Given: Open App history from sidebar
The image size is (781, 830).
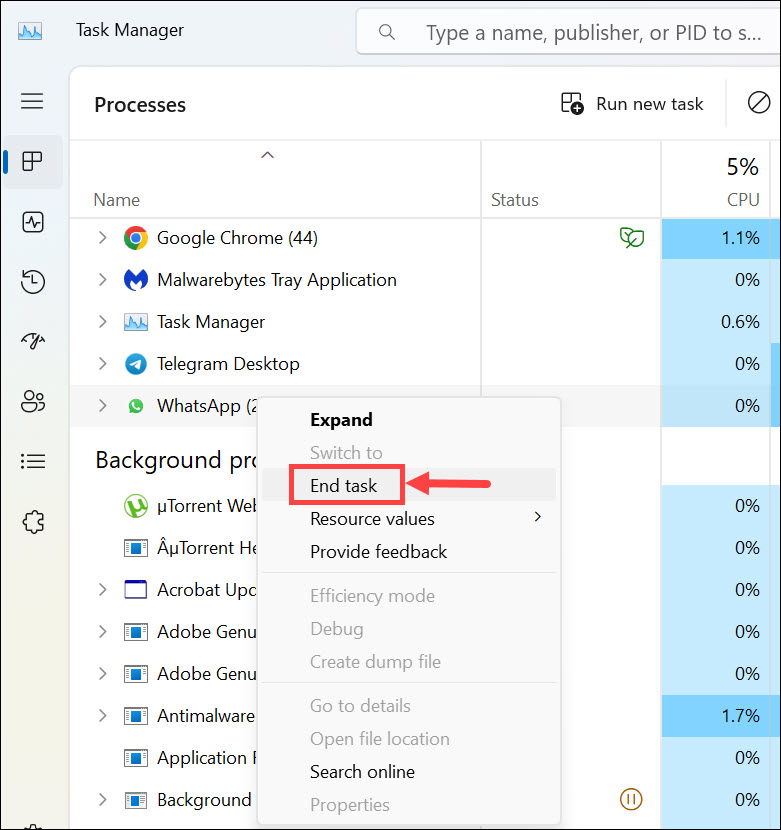Looking at the screenshot, I should click(32, 282).
